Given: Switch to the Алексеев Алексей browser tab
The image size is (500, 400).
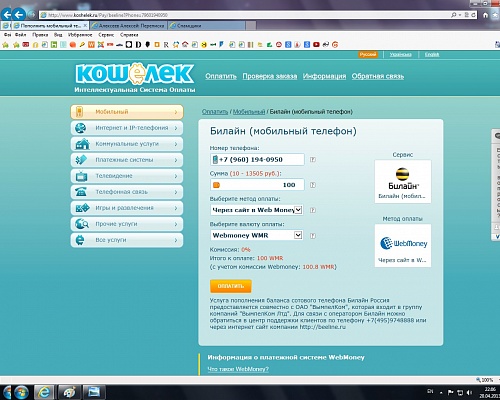Looking at the screenshot, I should pos(129,26).
